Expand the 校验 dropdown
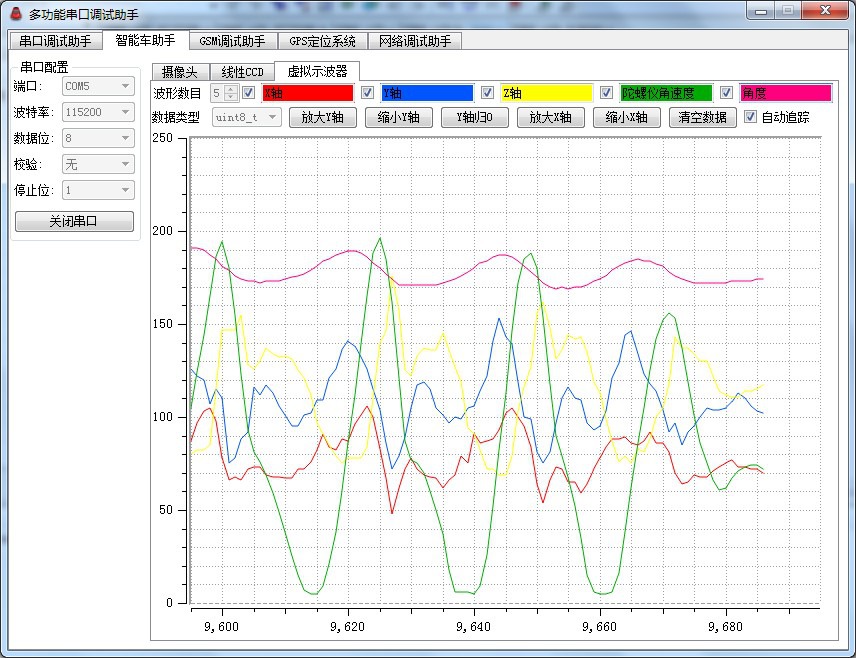The height and width of the screenshot is (658, 856). 98,164
